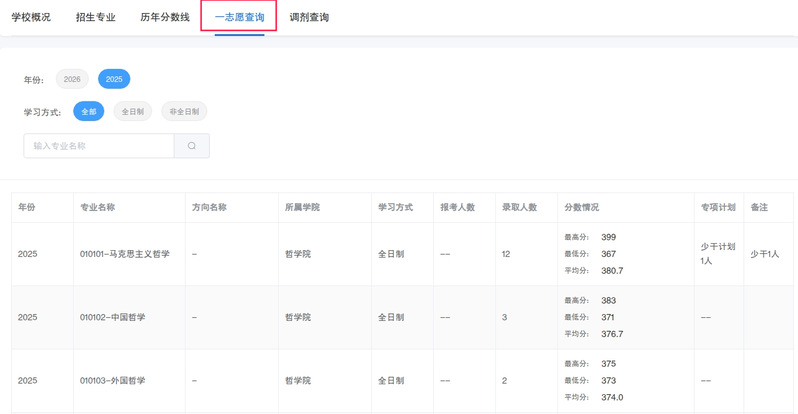Go to the 调剂查询 tab

[x=308, y=17]
